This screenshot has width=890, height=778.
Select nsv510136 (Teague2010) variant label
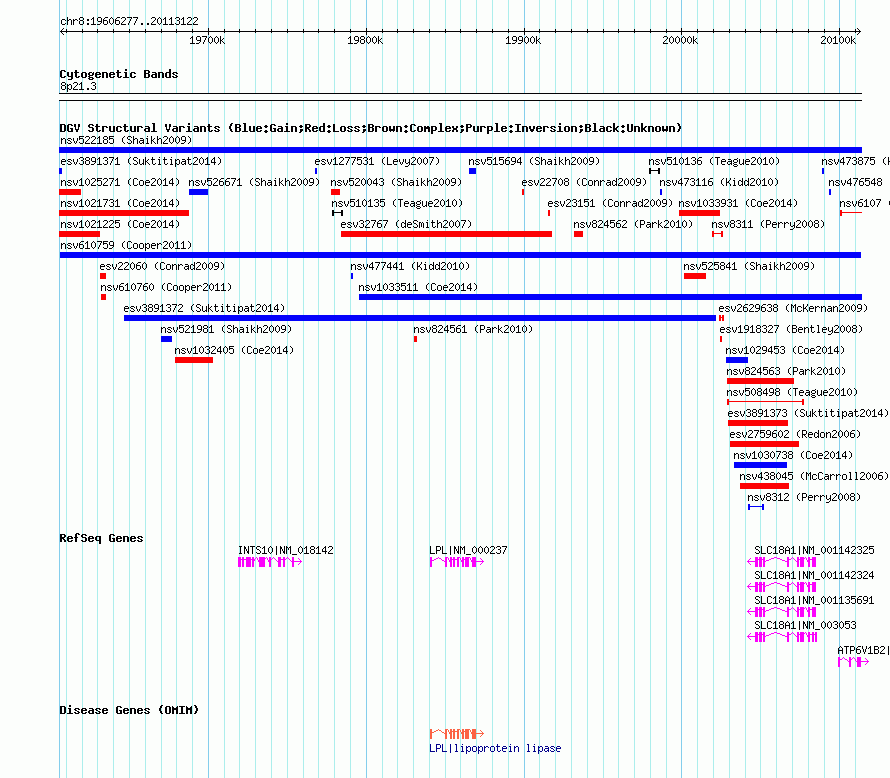point(714,161)
